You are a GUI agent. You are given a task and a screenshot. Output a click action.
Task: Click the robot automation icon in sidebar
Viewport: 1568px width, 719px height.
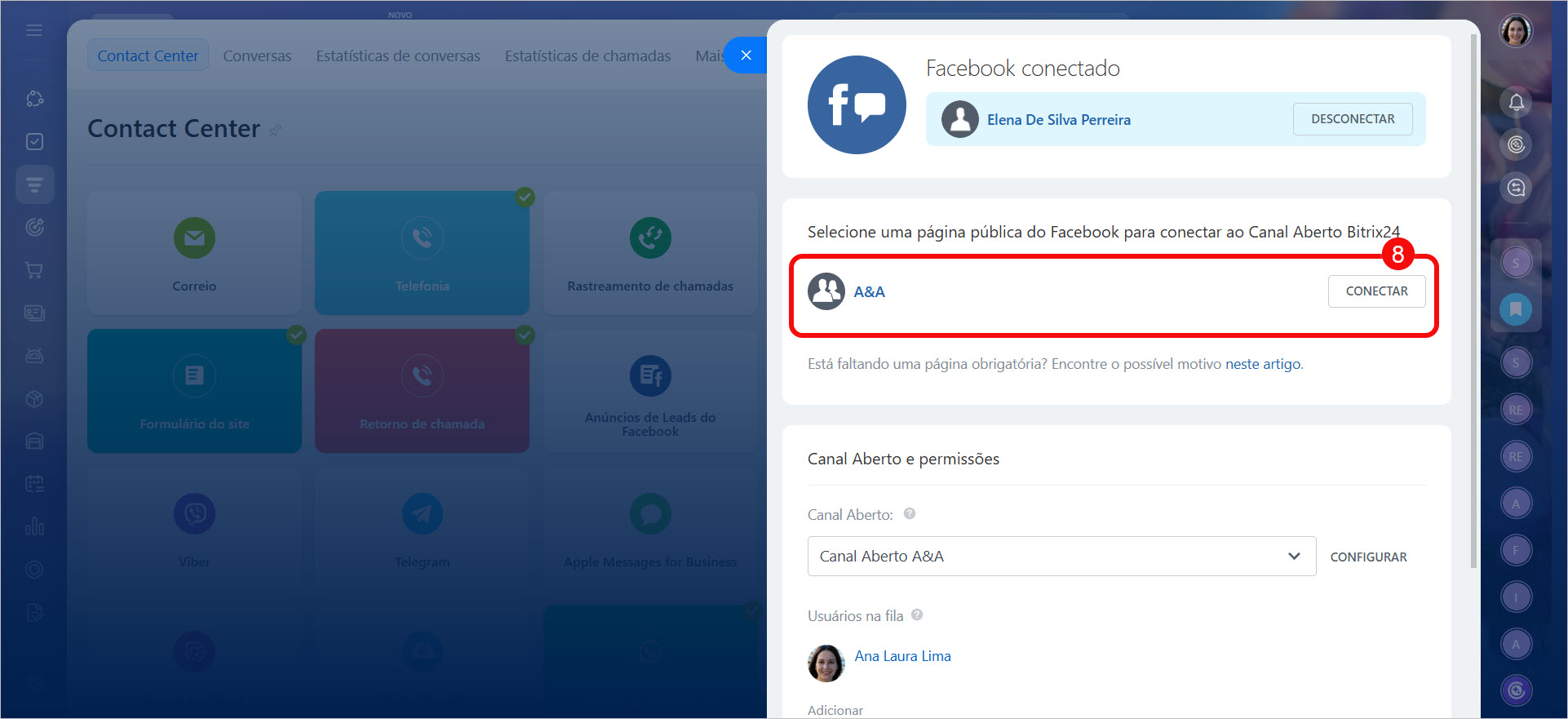(34, 355)
